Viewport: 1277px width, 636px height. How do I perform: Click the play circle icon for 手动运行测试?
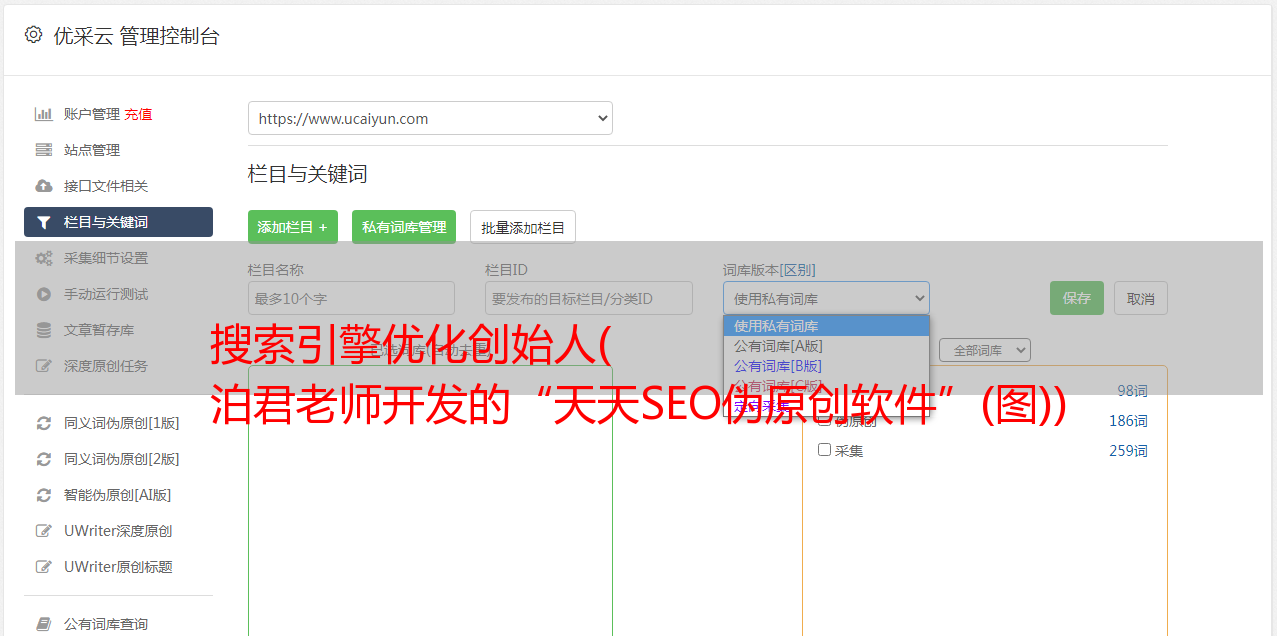pyautogui.click(x=44, y=294)
